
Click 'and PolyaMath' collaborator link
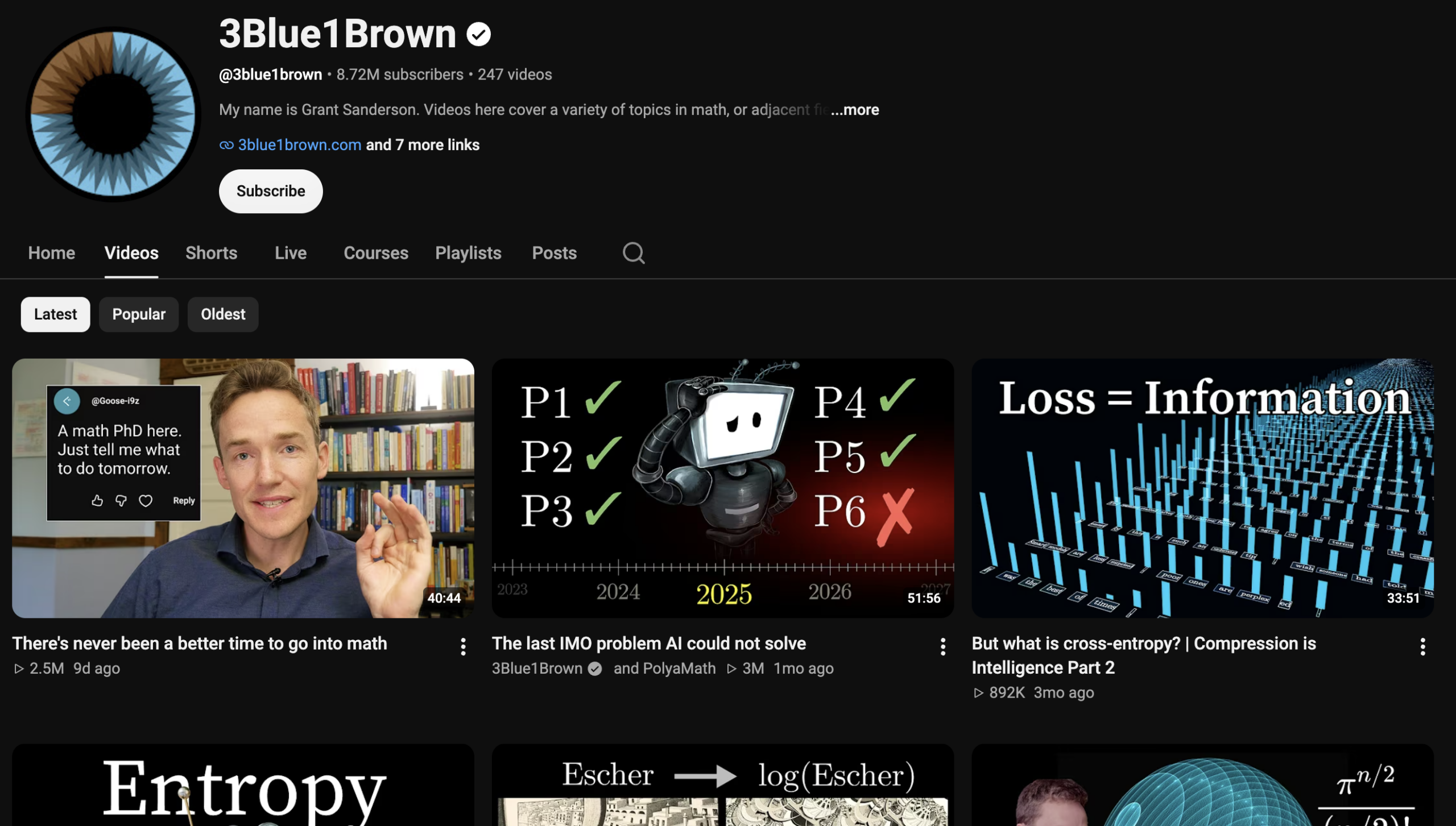[x=664, y=669]
